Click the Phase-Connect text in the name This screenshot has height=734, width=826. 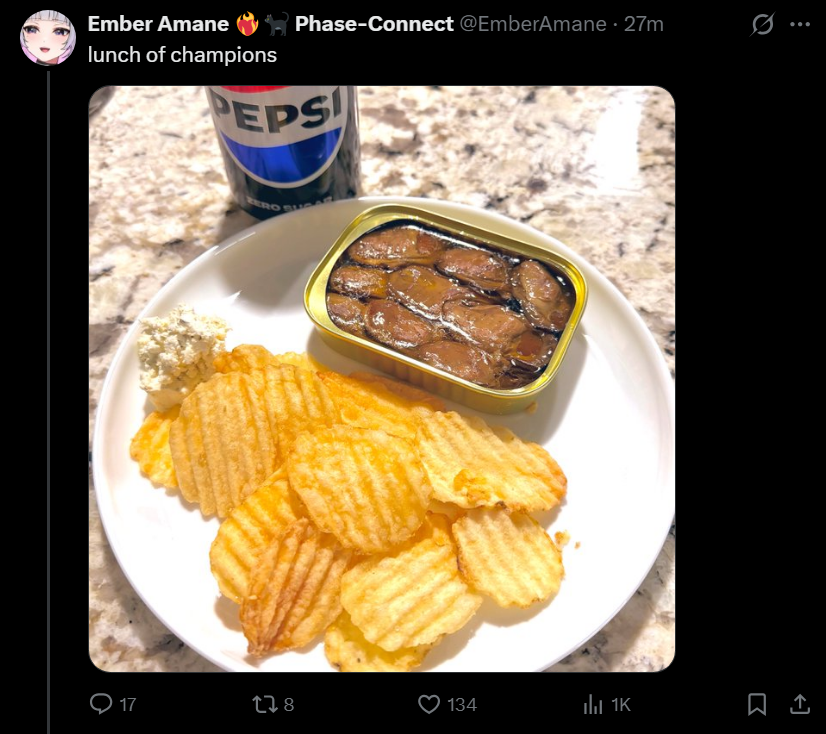(x=374, y=24)
